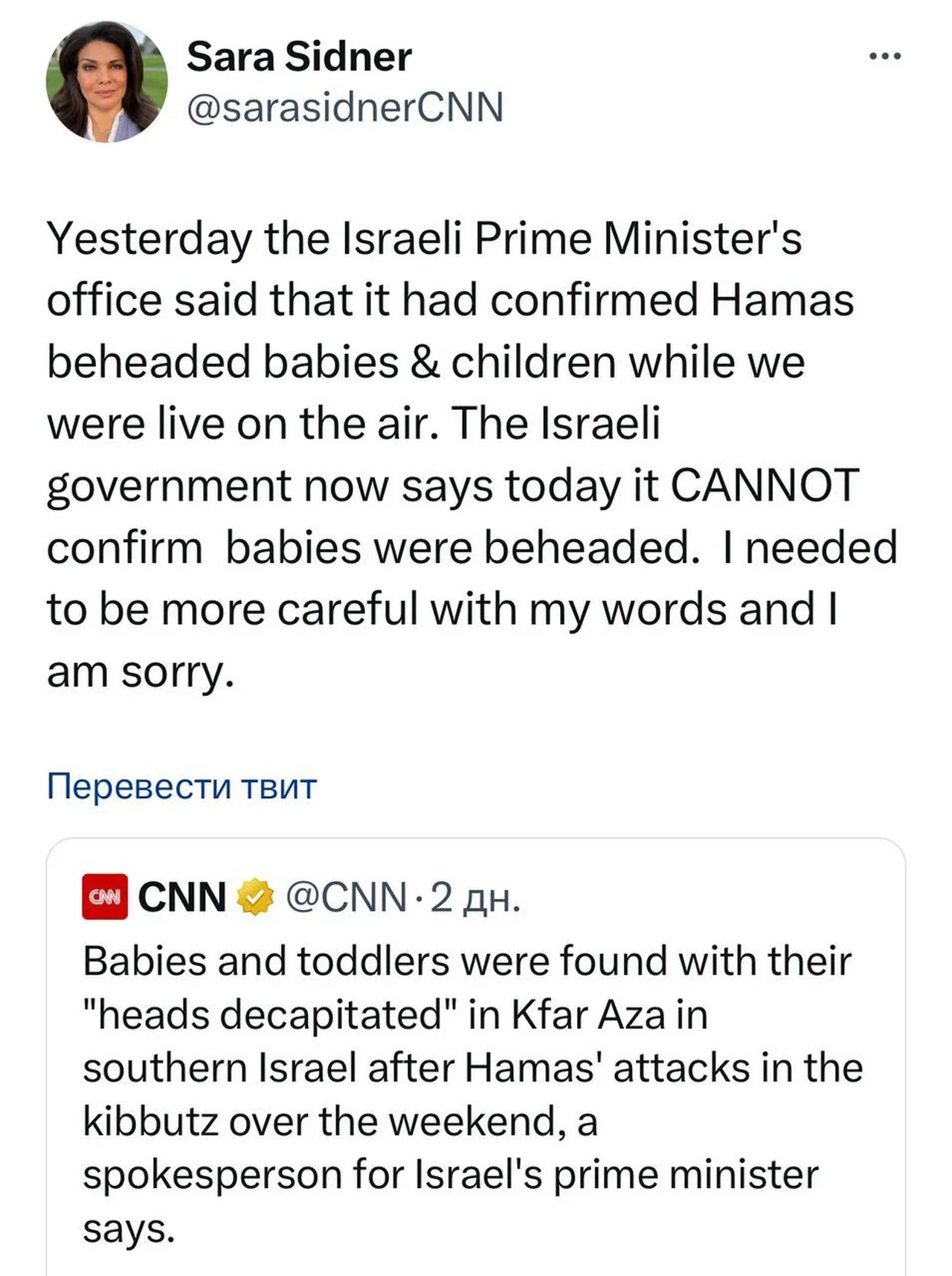Image resolution: width=952 pixels, height=1276 pixels.
Task: Click the CNN logo avatar in quoted tweet
Action: 104,897
